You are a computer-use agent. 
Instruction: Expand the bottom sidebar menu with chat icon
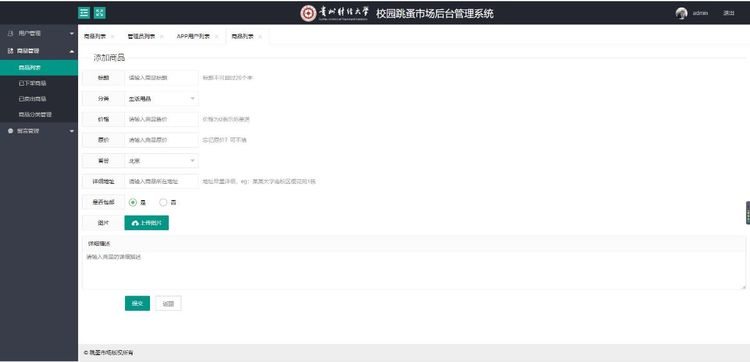pos(39,131)
